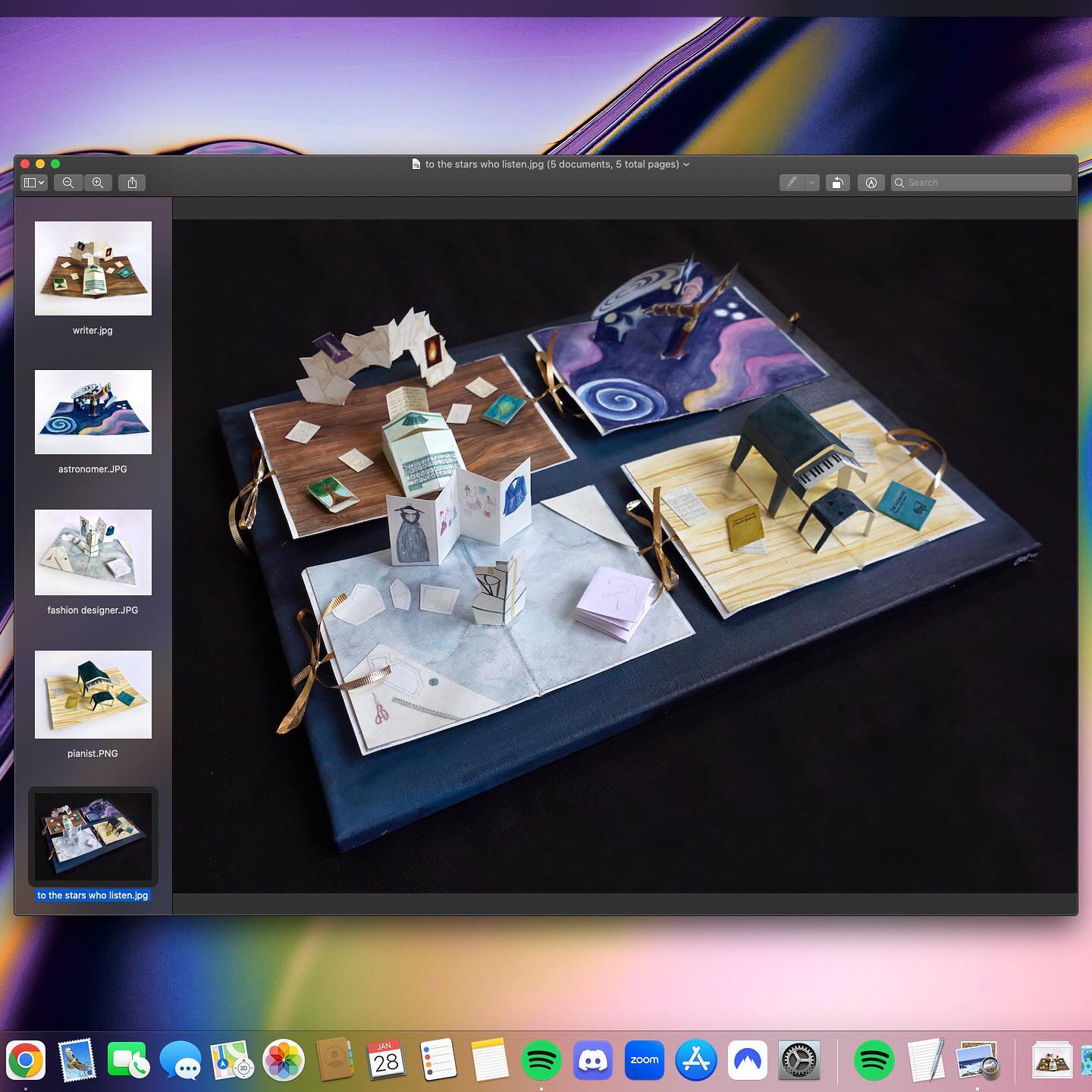1092x1092 pixels.
Task: Select the astronomer.JPG thumbnail
Action: (93, 413)
